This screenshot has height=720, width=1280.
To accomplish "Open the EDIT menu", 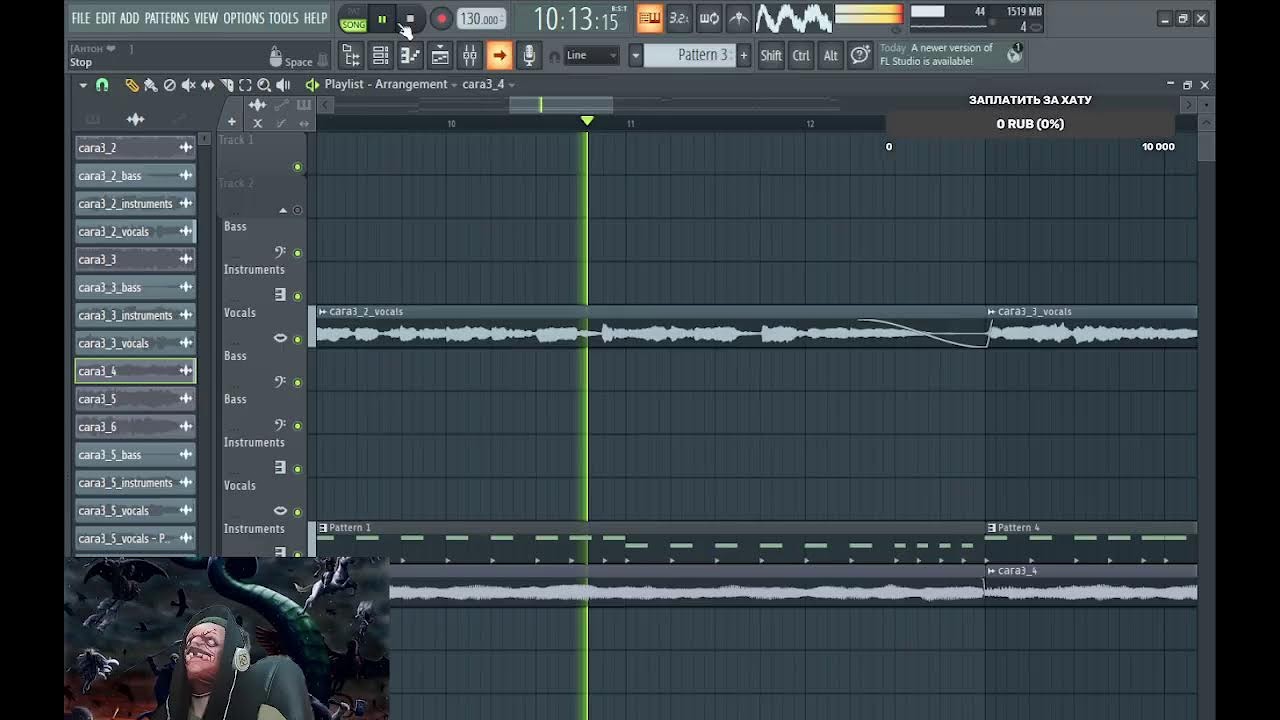I will tap(105, 18).
